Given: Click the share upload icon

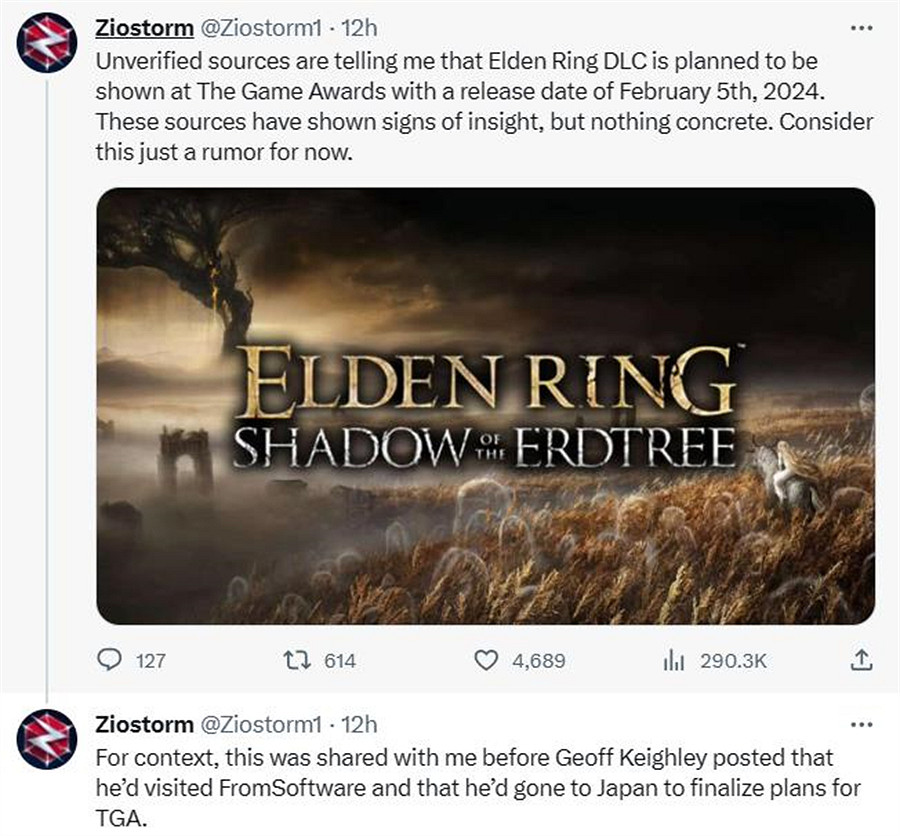Looking at the screenshot, I should click(x=861, y=660).
